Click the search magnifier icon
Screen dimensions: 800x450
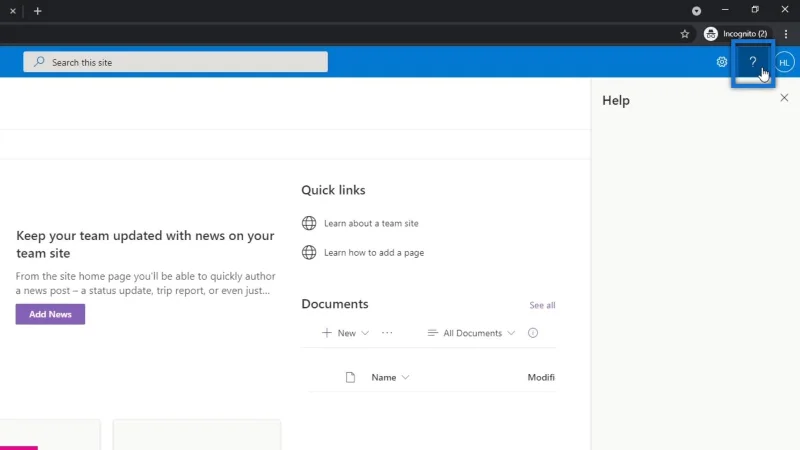39,62
